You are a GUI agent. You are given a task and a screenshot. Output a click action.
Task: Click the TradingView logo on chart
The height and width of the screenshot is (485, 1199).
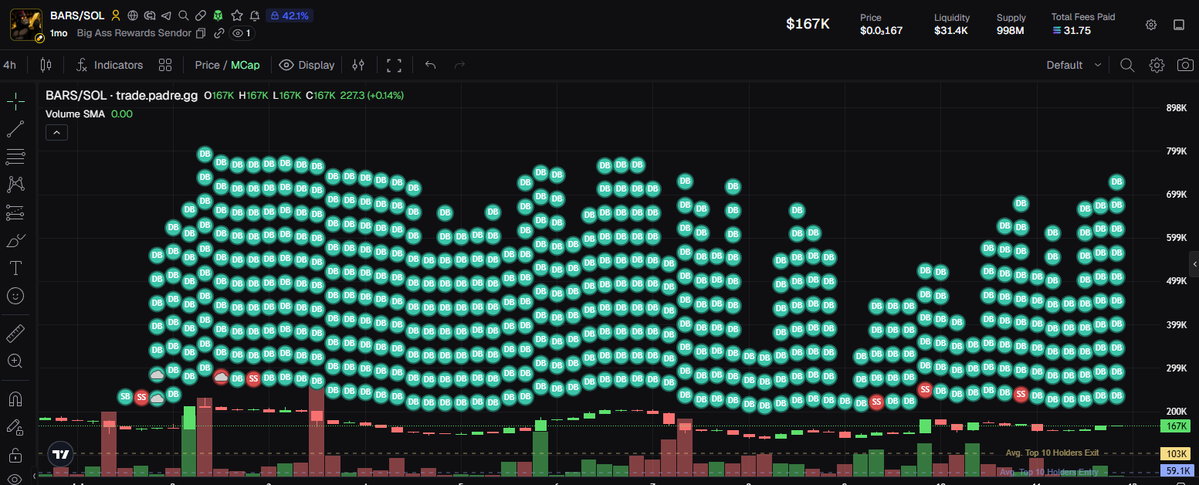pyautogui.click(x=60, y=454)
